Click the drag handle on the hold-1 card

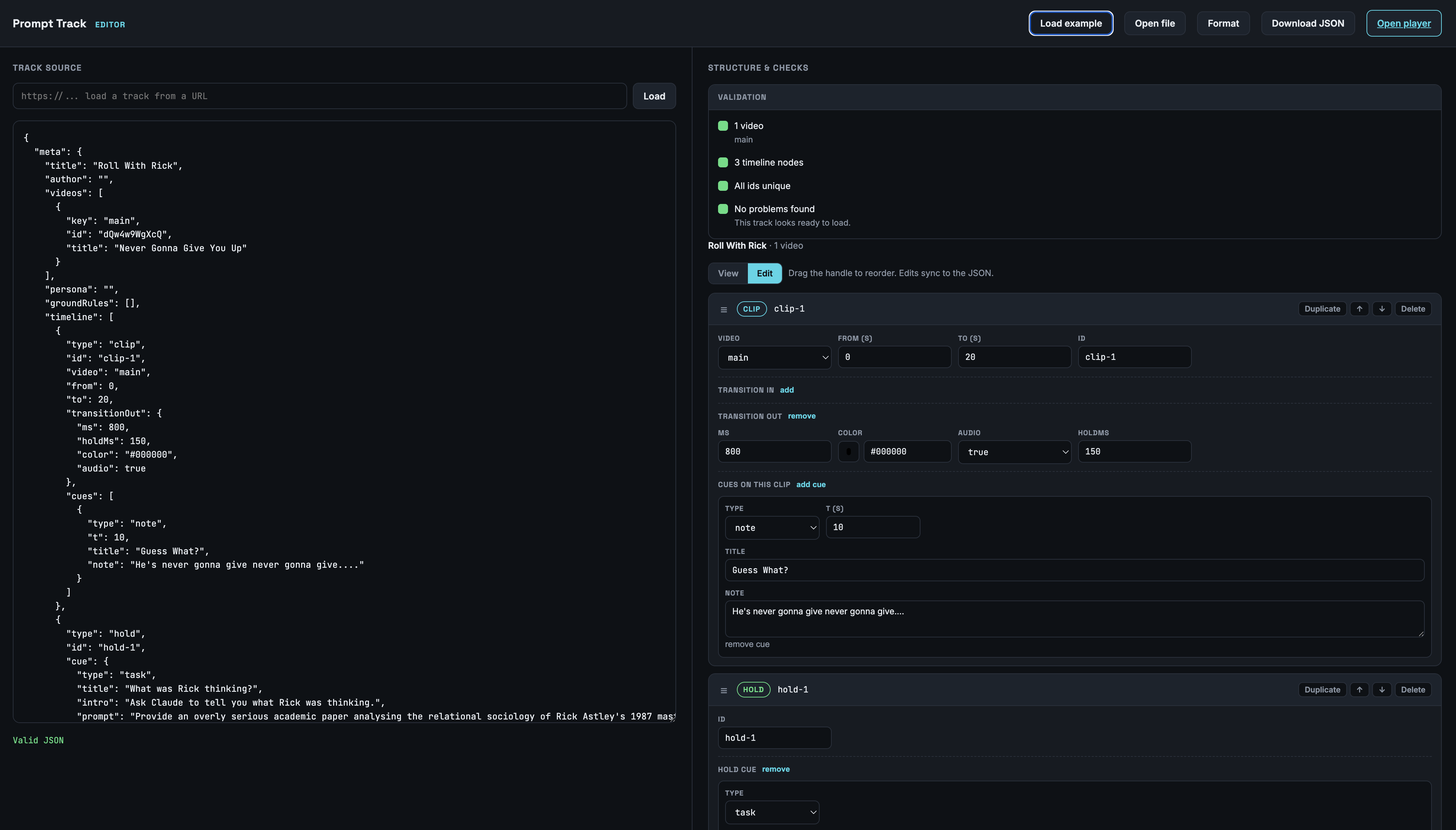click(723, 690)
